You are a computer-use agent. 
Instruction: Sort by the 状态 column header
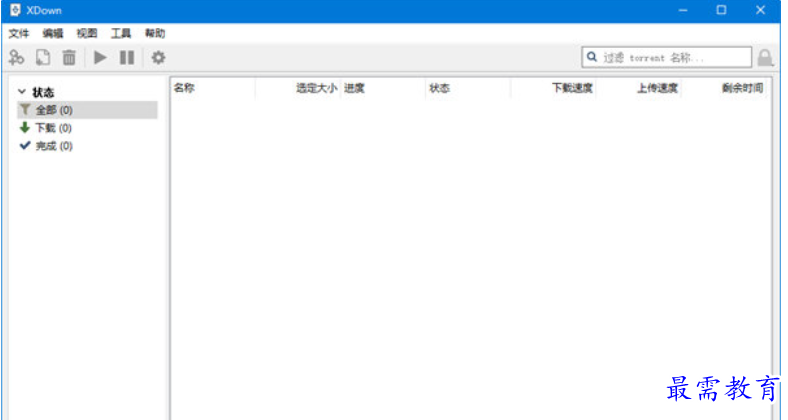coord(468,88)
